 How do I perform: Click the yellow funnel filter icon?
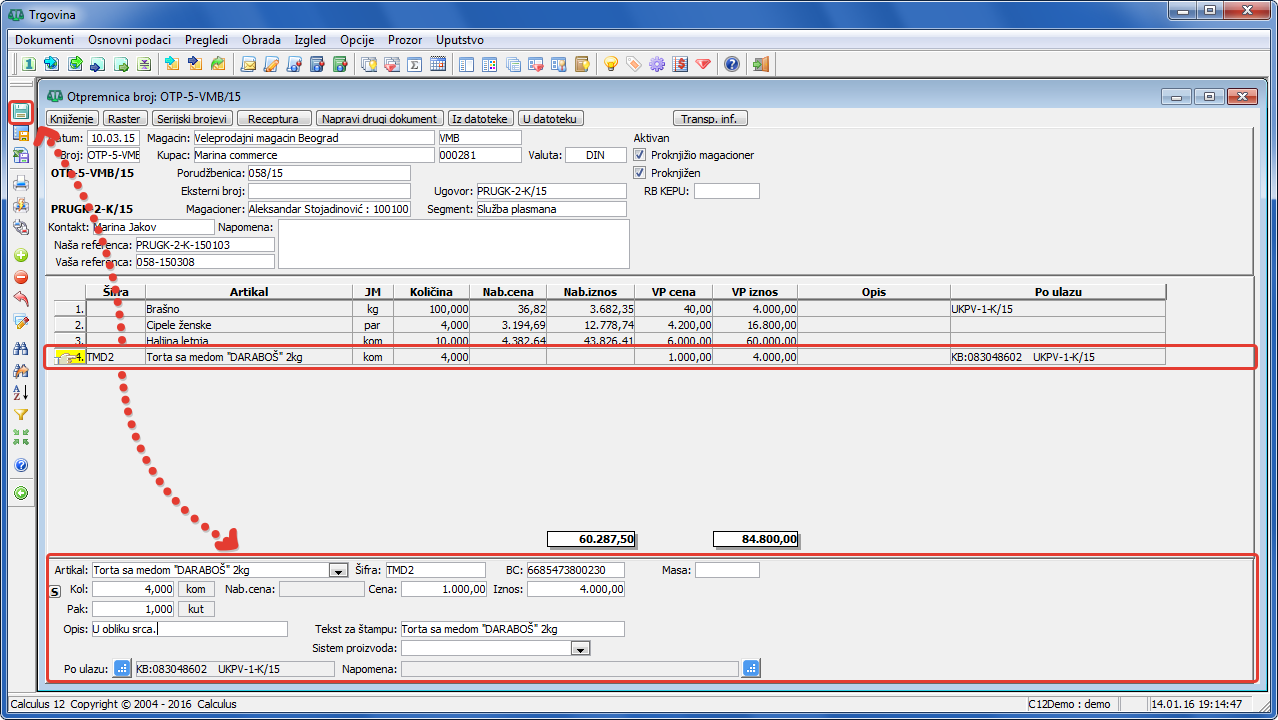(x=21, y=414)
